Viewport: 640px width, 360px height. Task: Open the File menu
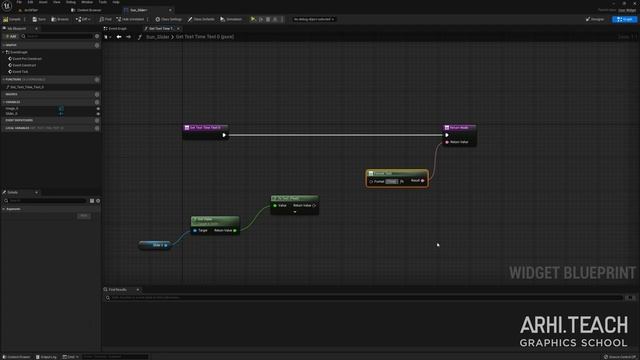(x=19, y=2)
